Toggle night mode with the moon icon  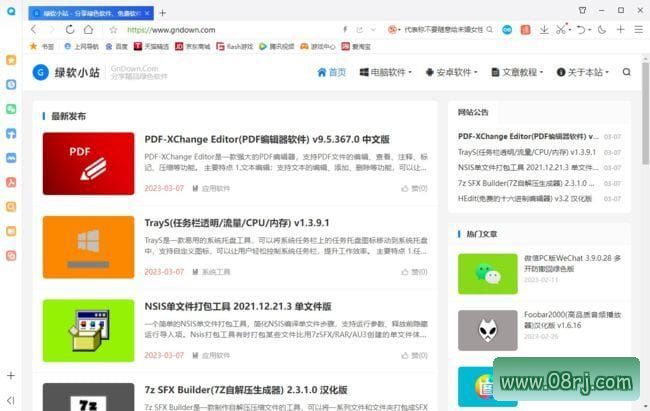pos(602,29)
